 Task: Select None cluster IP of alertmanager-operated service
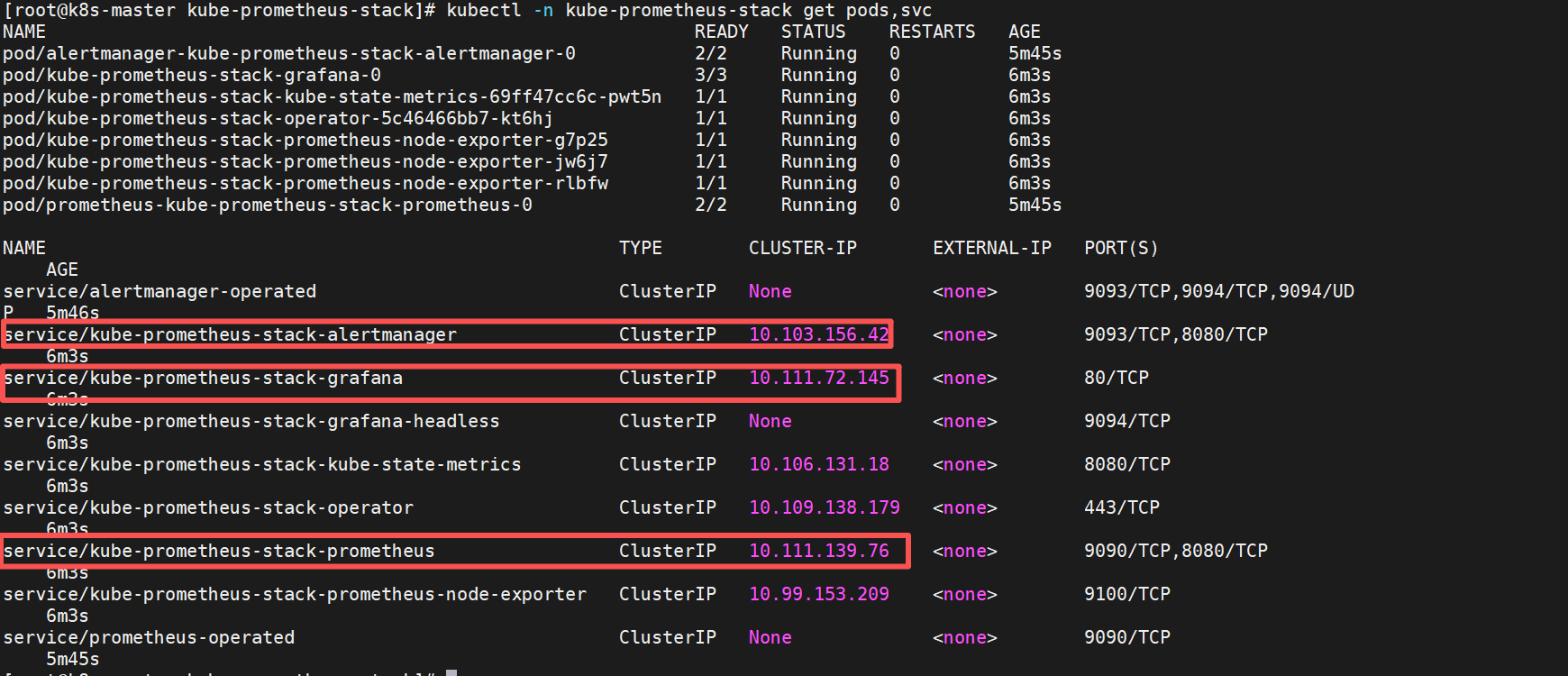point(770,291)
